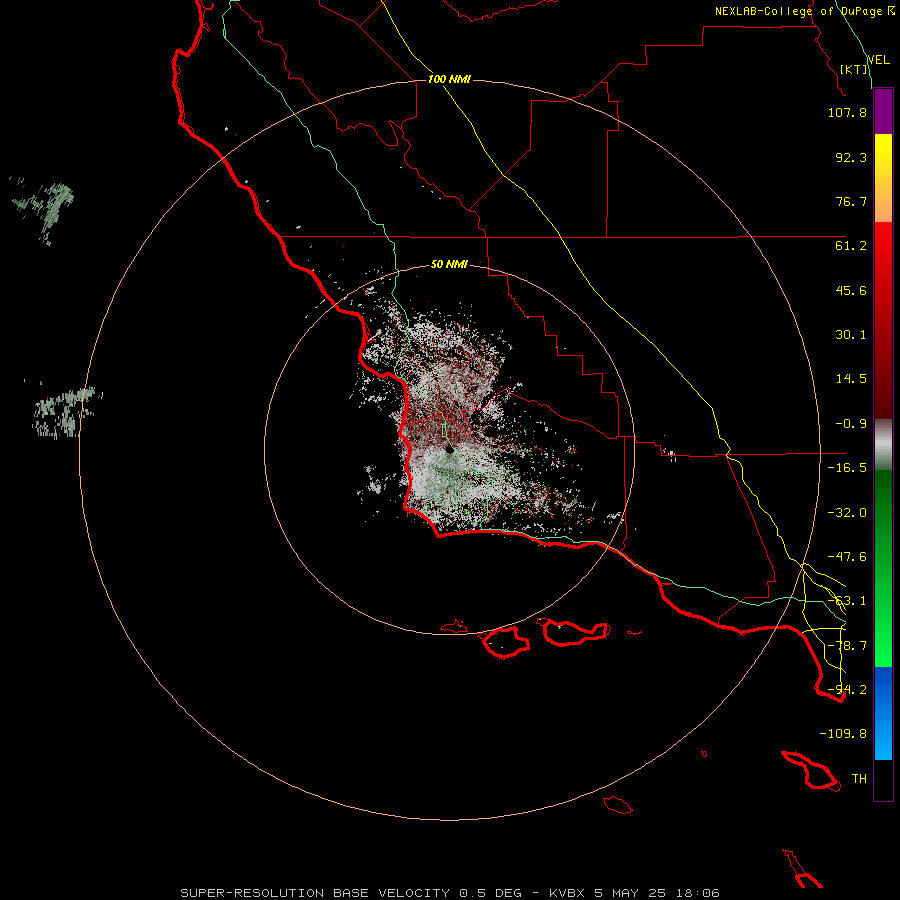Click the Super-Resolution Base Velocity caption

pos(449,893)
